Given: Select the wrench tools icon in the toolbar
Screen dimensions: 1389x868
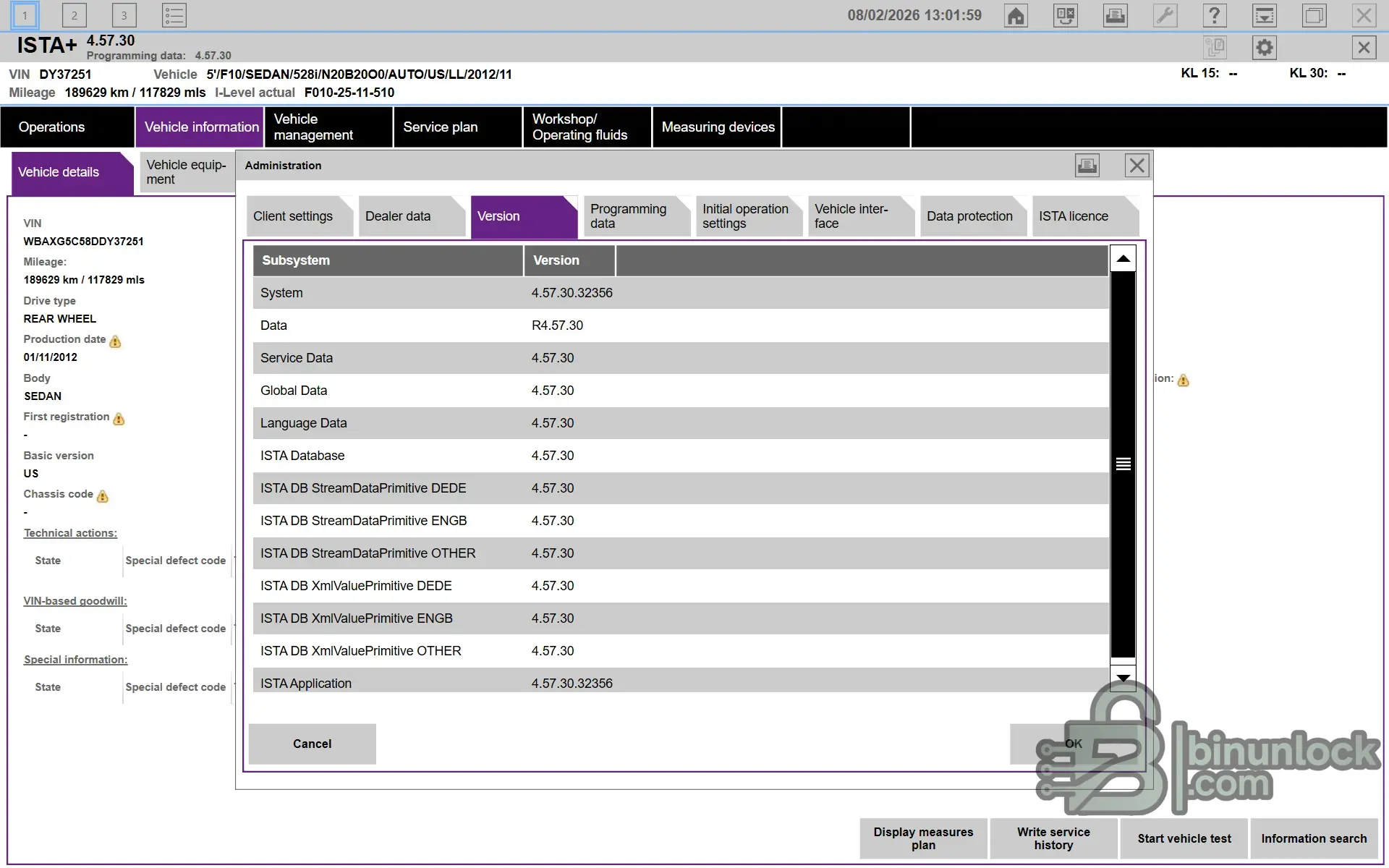Looking at the screenshot, I should (x=1165, y=14).
